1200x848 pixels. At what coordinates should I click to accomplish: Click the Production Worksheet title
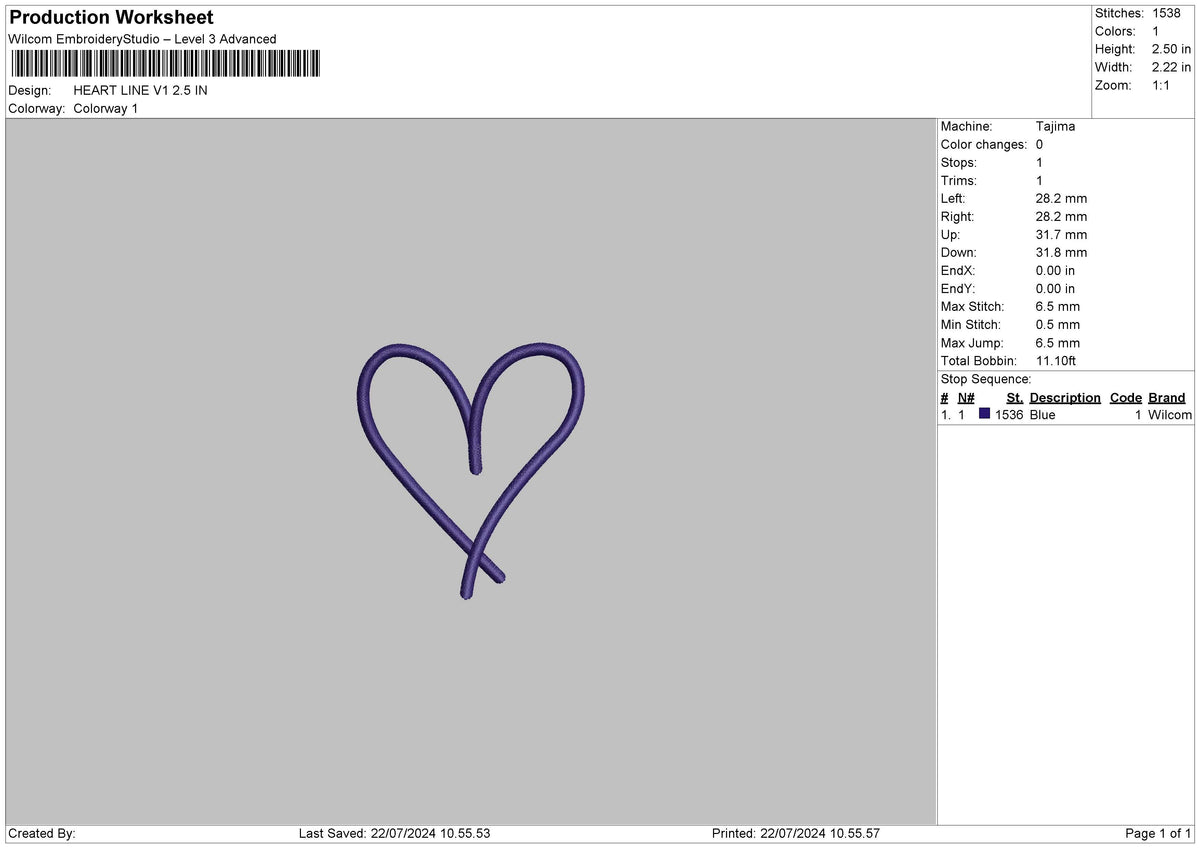point(111,18)
